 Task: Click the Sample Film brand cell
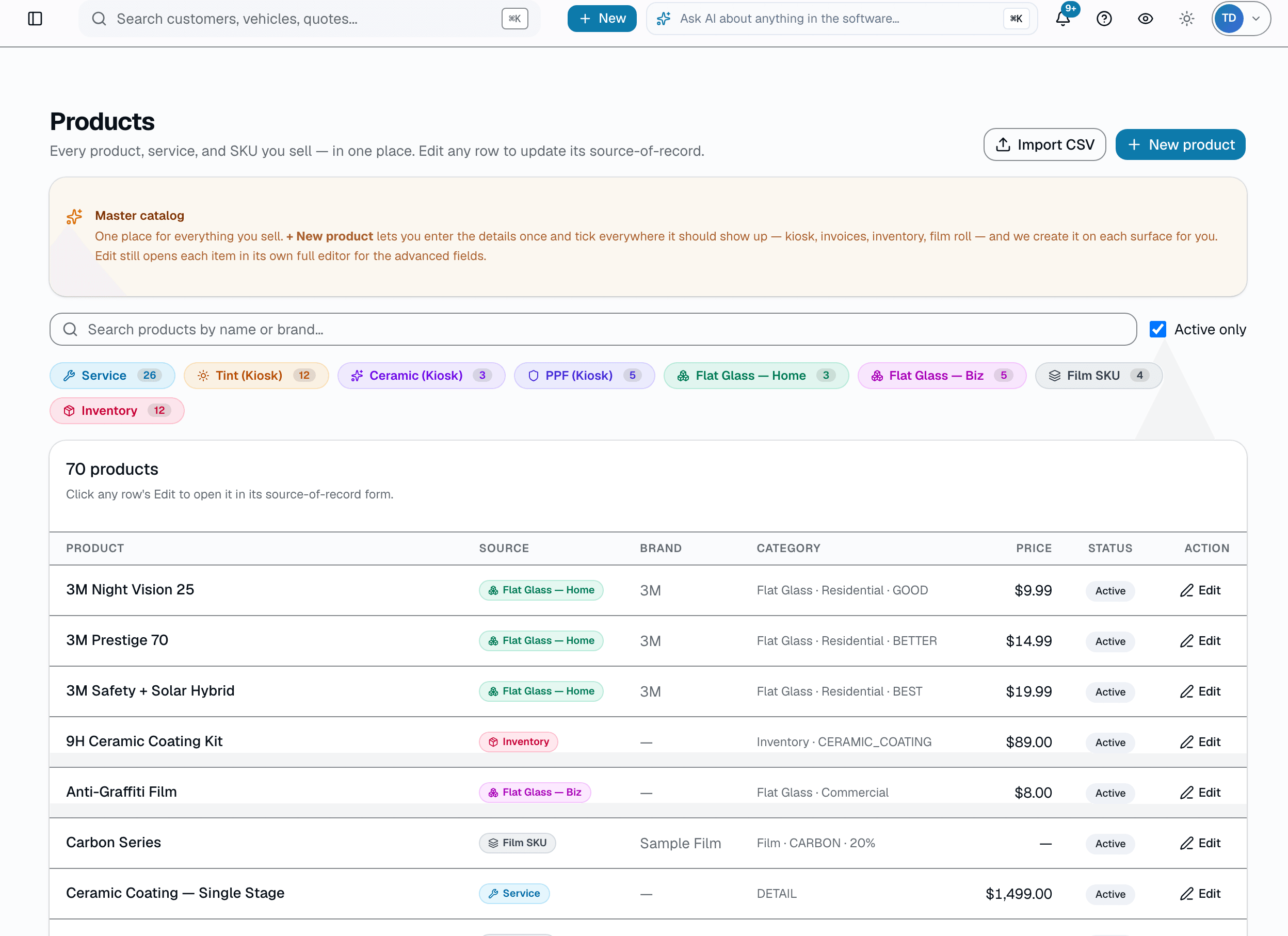click(x=680, y=844)
